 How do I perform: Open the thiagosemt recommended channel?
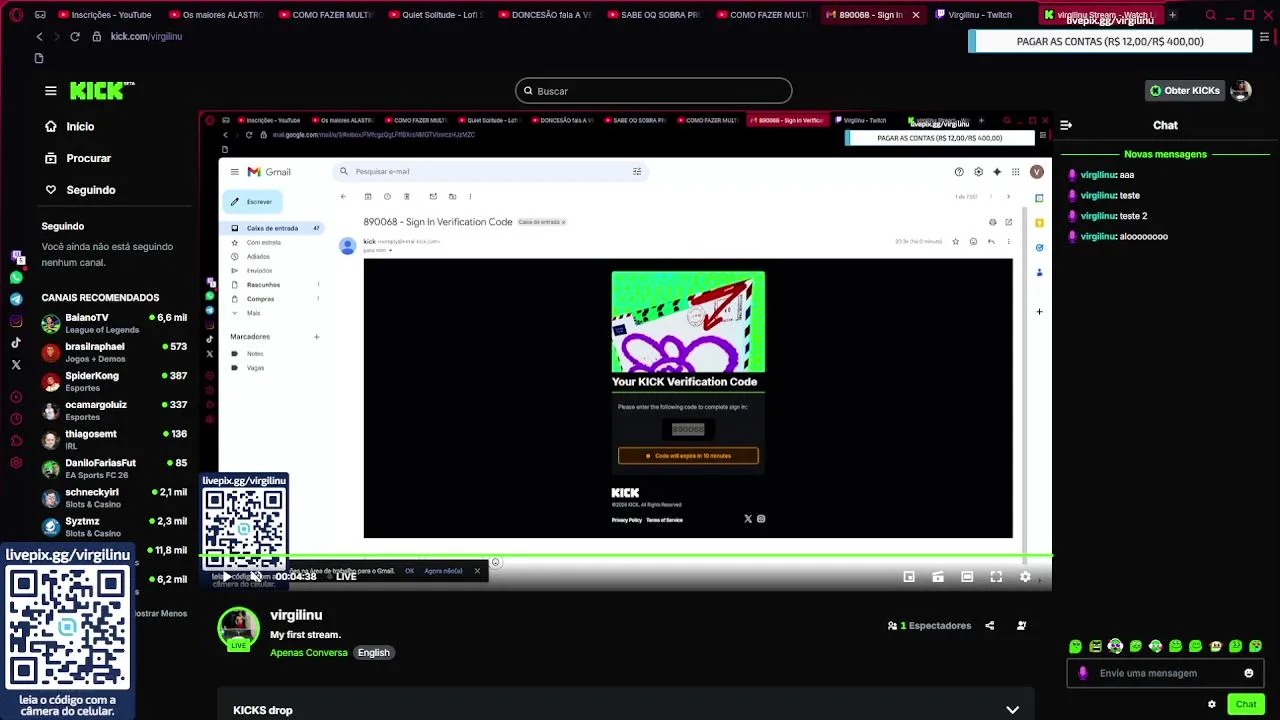(115, 439)
